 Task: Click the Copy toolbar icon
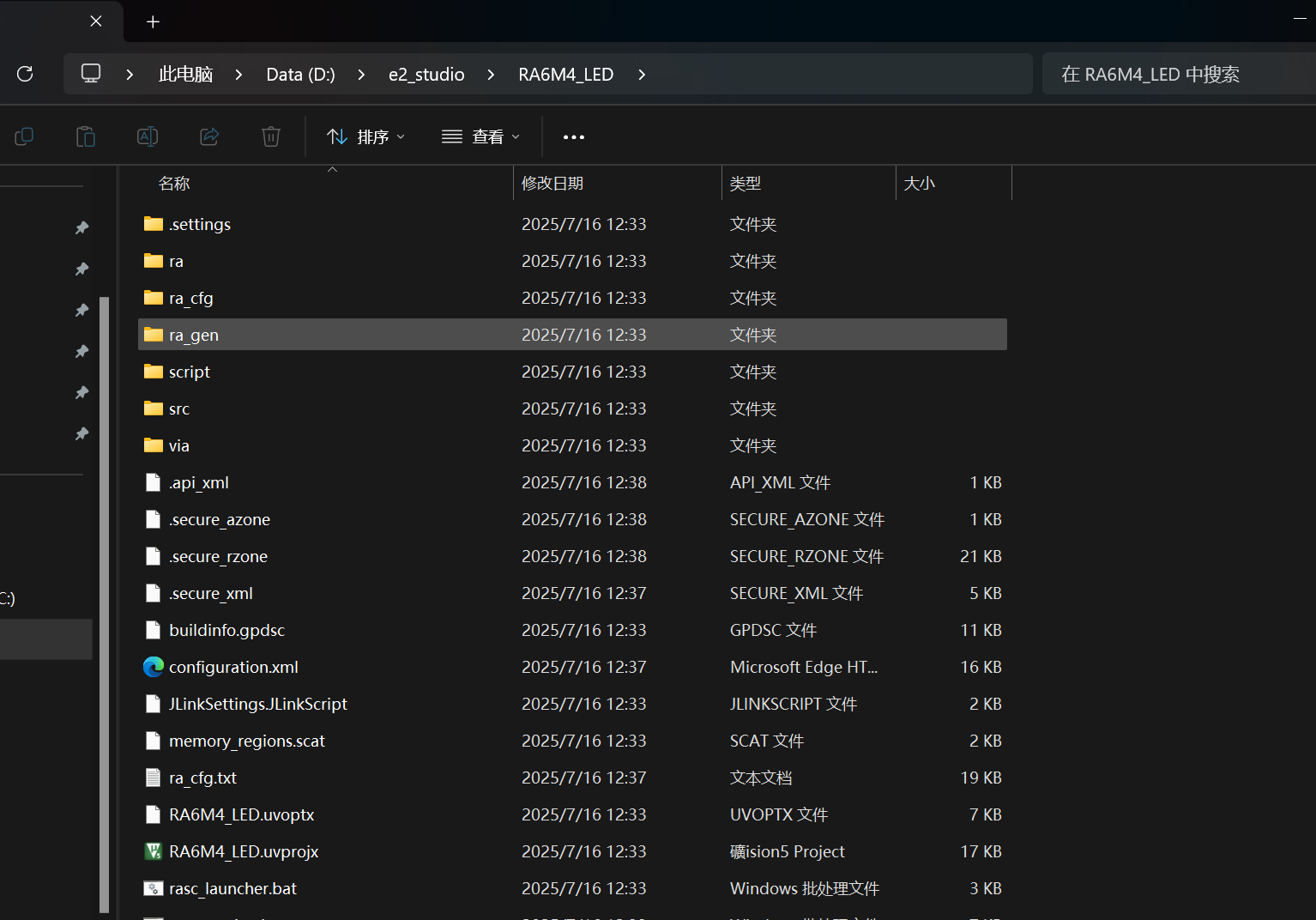(x=24, y=136)
